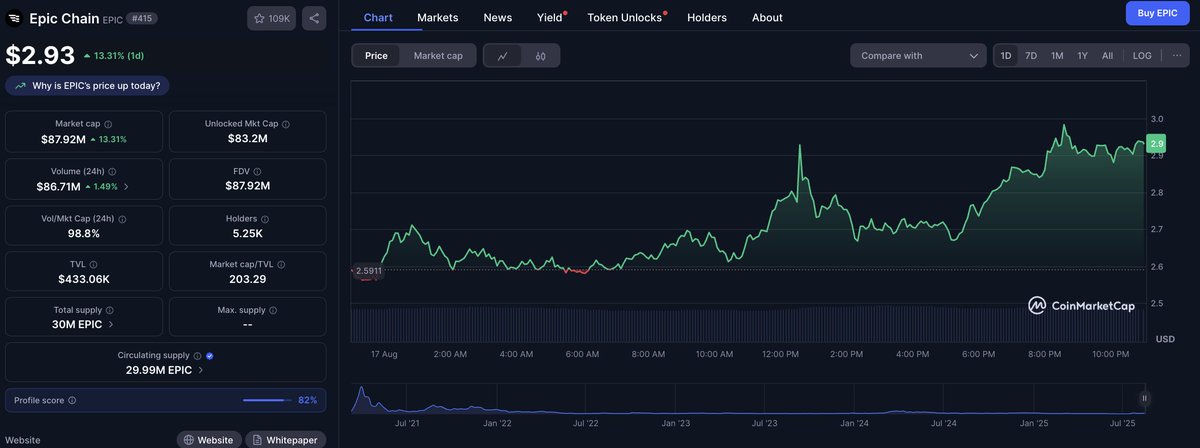Viewport: 1200px width, 448px height.
Task: Select the Market cap chart toggle
Action: click(438, 56)
